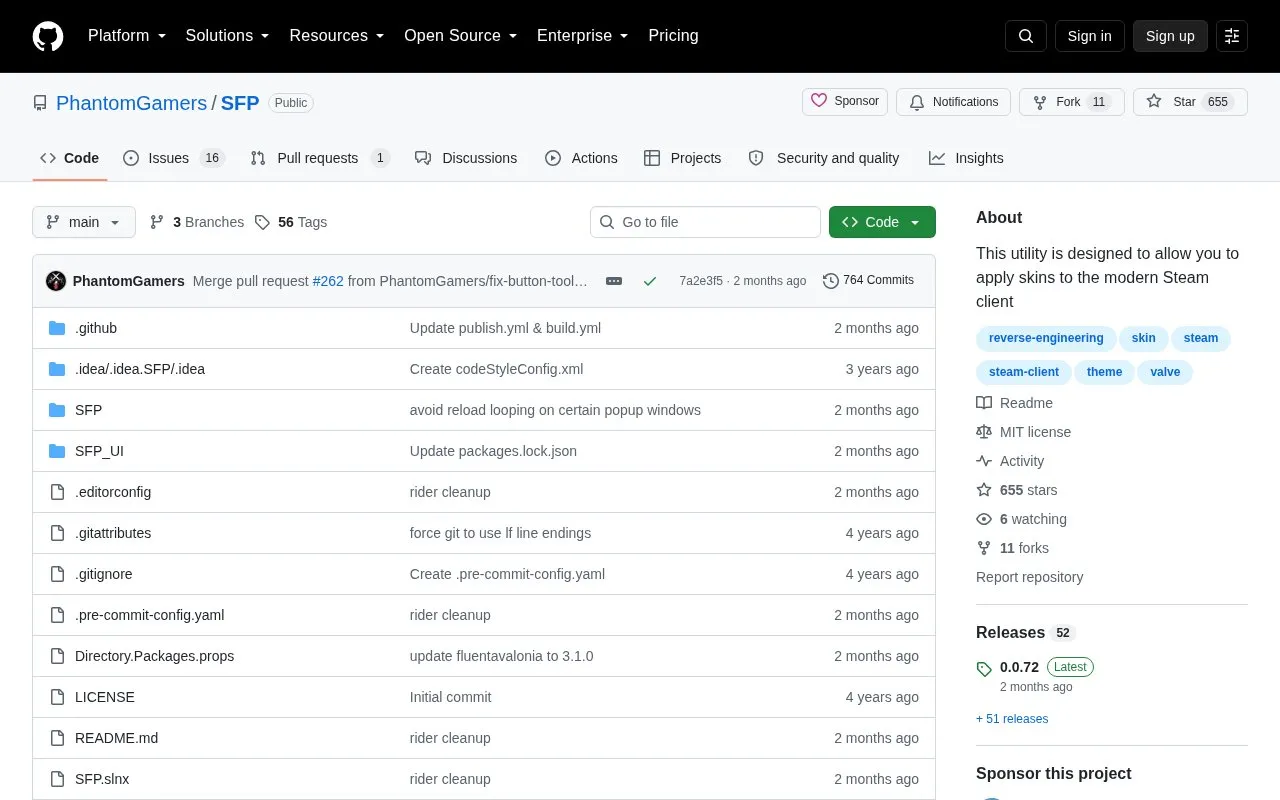This screenshot has height=800, width=1280.
Task: Expand the Platform menu
Action: click(127, 36)
